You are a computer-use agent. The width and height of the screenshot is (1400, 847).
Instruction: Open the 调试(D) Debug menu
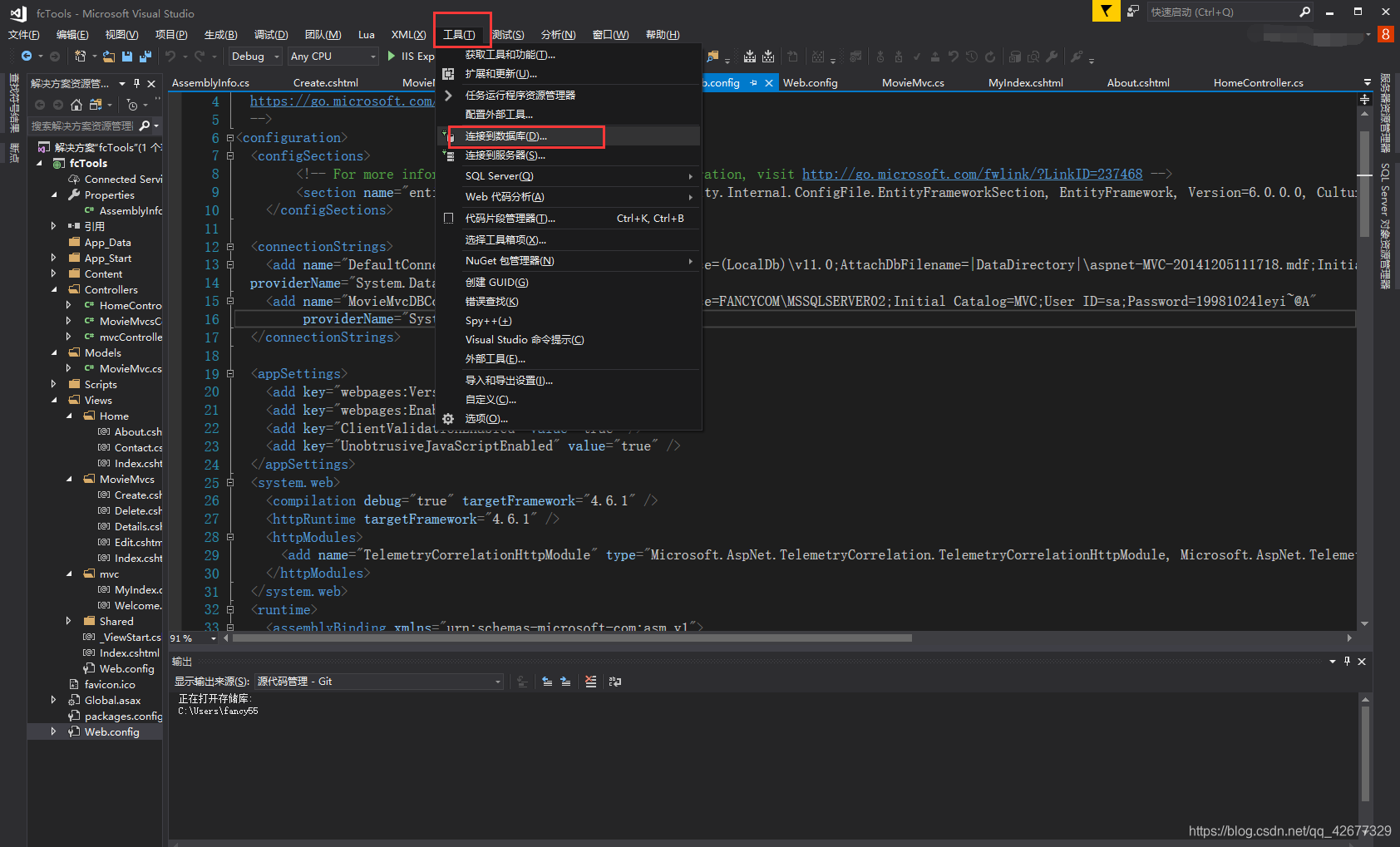271,35
